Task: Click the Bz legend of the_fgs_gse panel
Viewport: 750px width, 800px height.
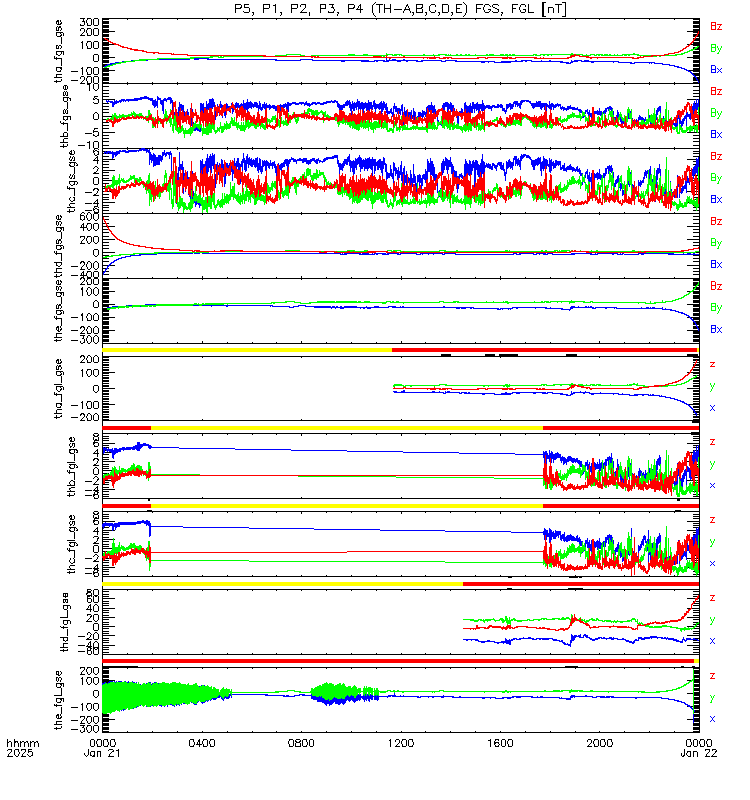Action: (716, 286)
